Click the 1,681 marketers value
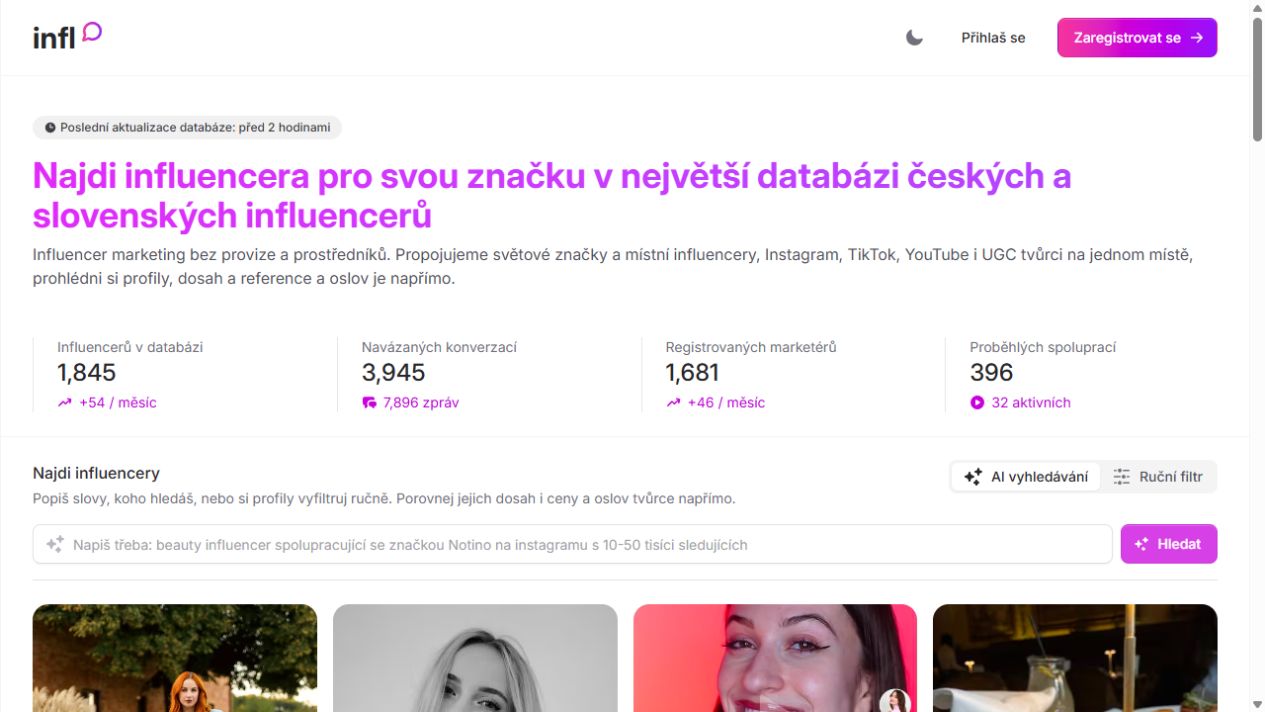Image resolution: width=1265 pixels, height=712 pixels. pyautogui.click(x=692, y=373)
